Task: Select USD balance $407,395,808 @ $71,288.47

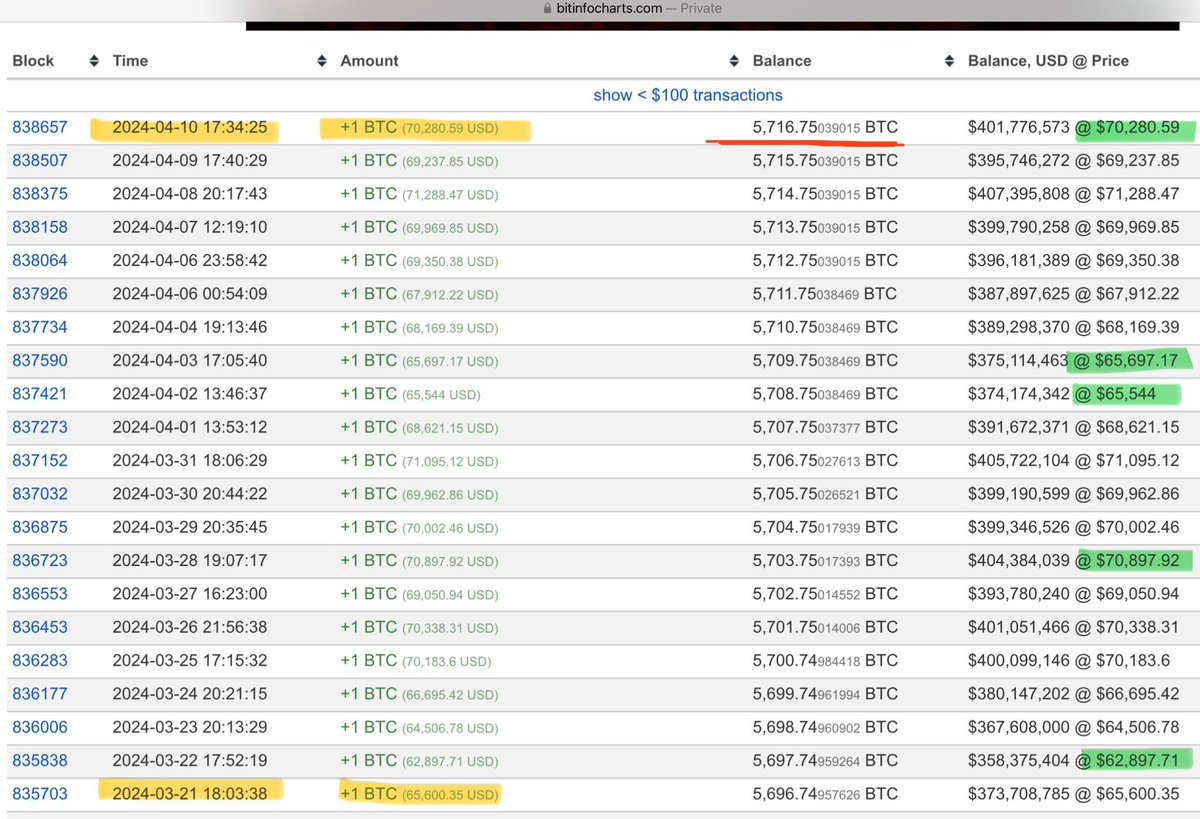Action: (x=1073, y=193)
